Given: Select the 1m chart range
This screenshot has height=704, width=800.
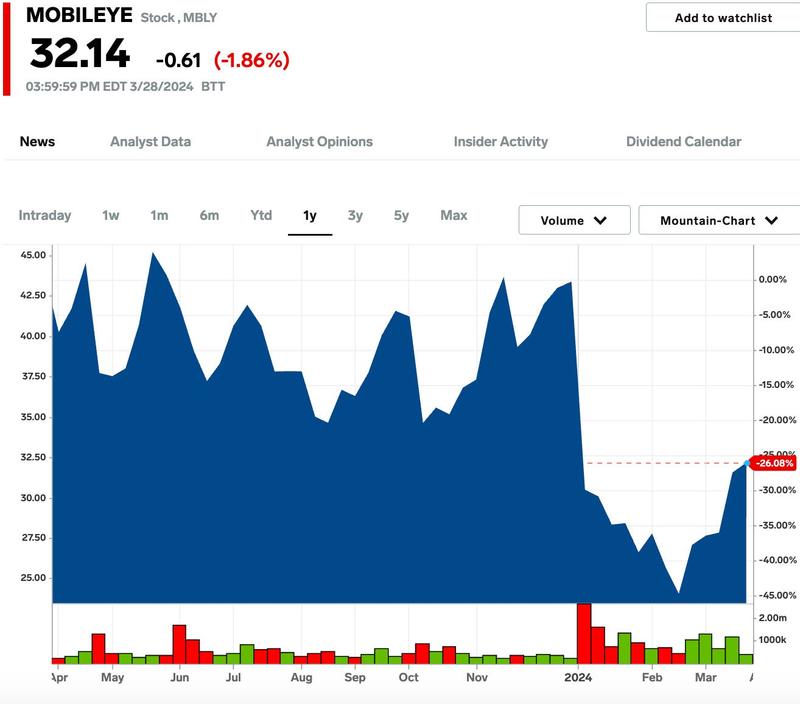Looking at the screenshot, I should click(159, 215).
